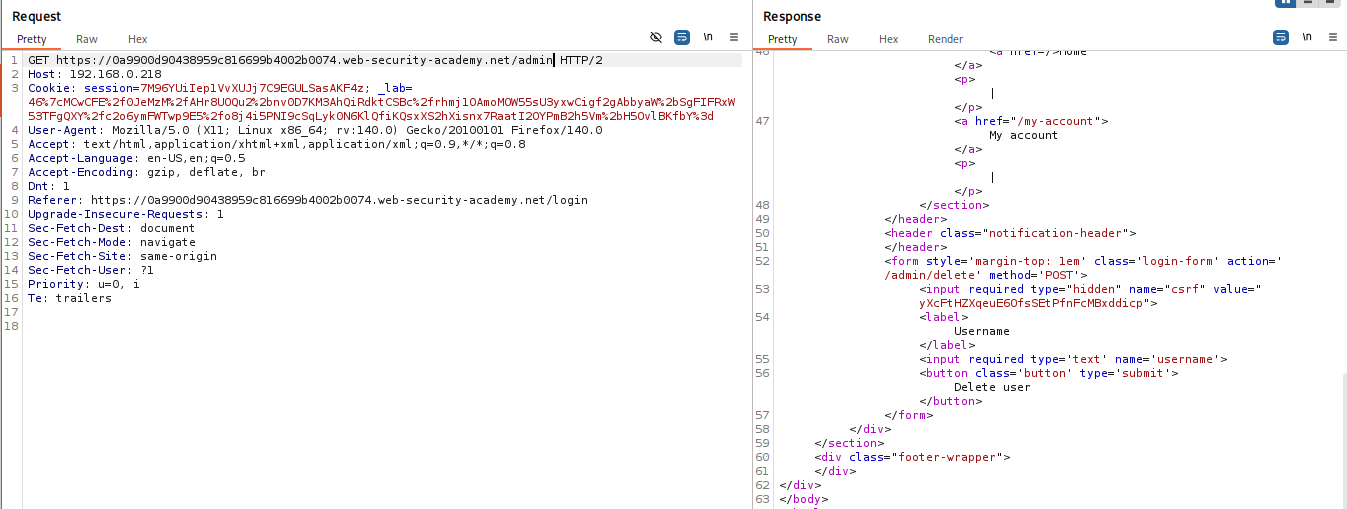The width and height of the screenshot is (1347, 509).
Task: Switch Request view to the Raw tab
Action: (87, 39)
